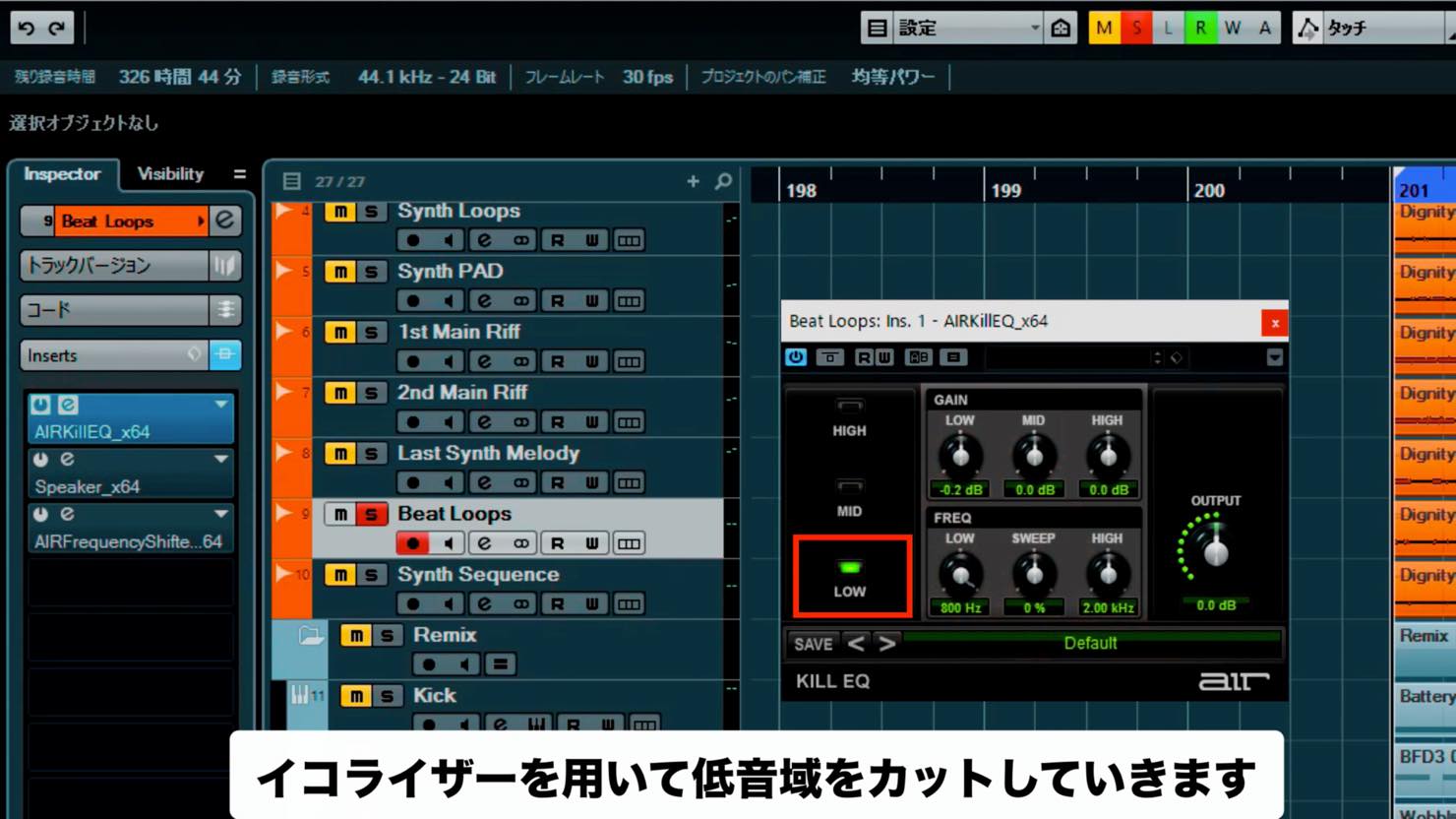
Task: Click the redo arrow icon
Action: 57,28
